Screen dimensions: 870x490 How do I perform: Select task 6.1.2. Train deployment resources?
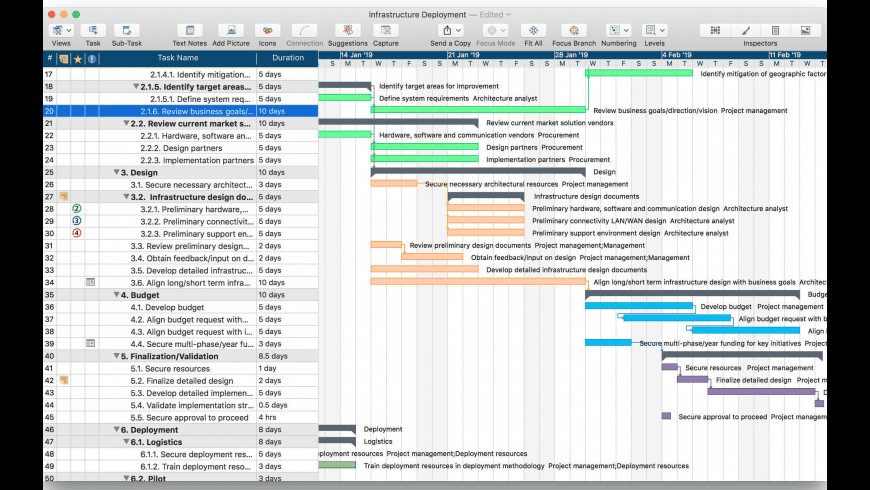195,467
